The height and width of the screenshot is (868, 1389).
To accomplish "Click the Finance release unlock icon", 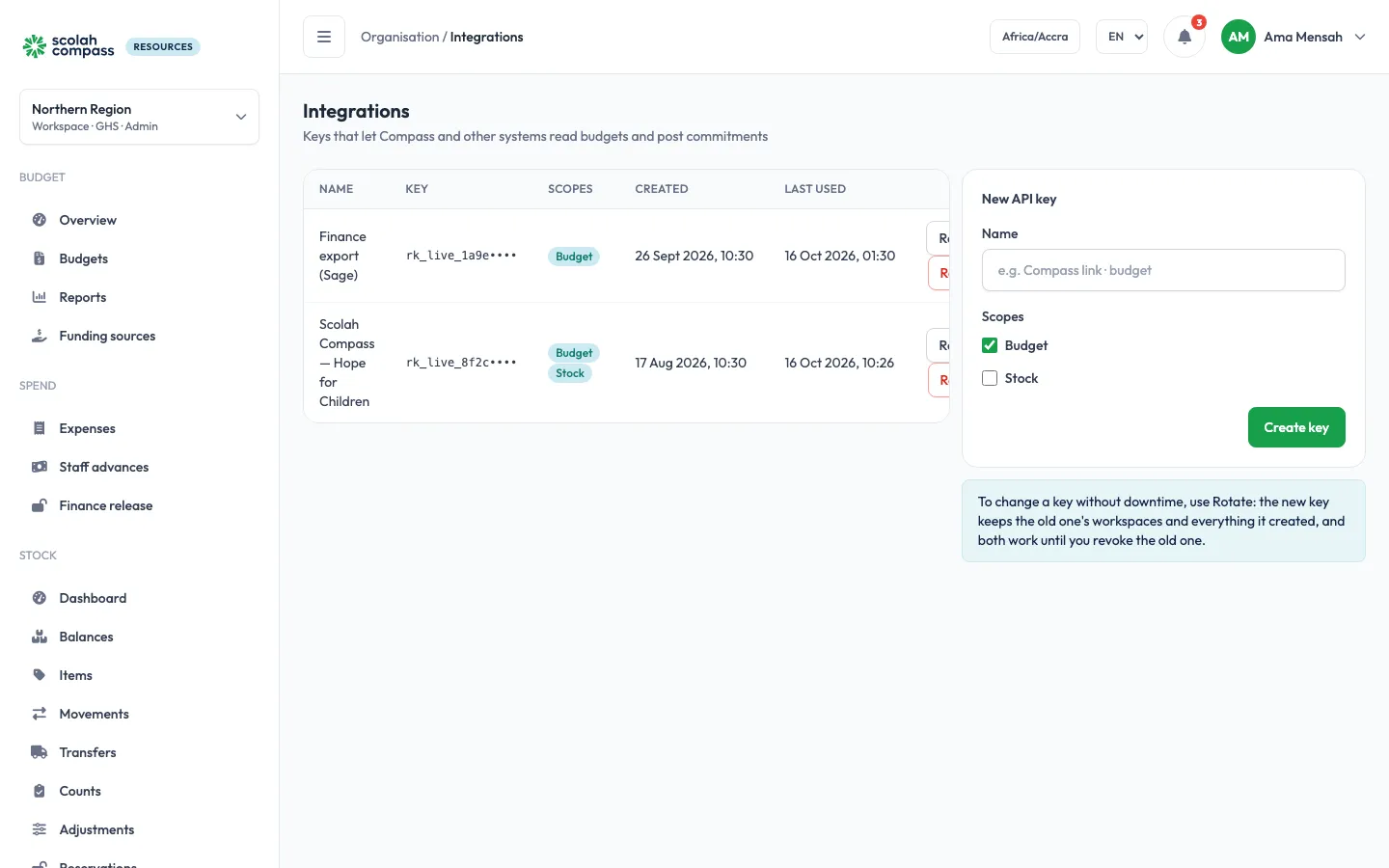I will click(40, 505).
